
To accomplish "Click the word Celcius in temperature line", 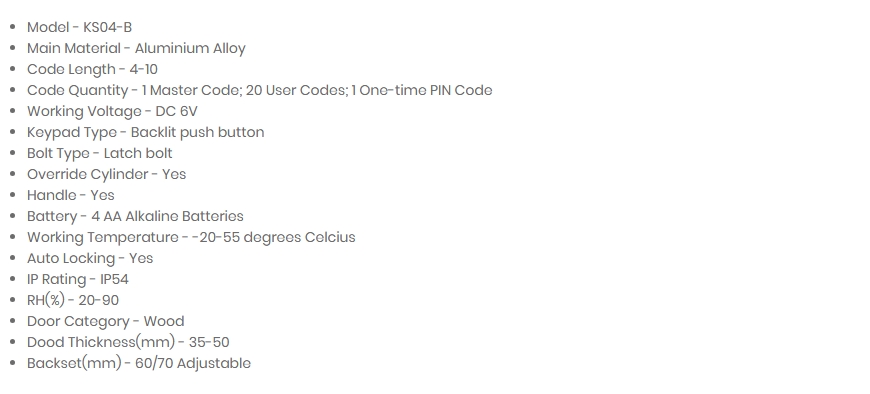I will [330, 238].
